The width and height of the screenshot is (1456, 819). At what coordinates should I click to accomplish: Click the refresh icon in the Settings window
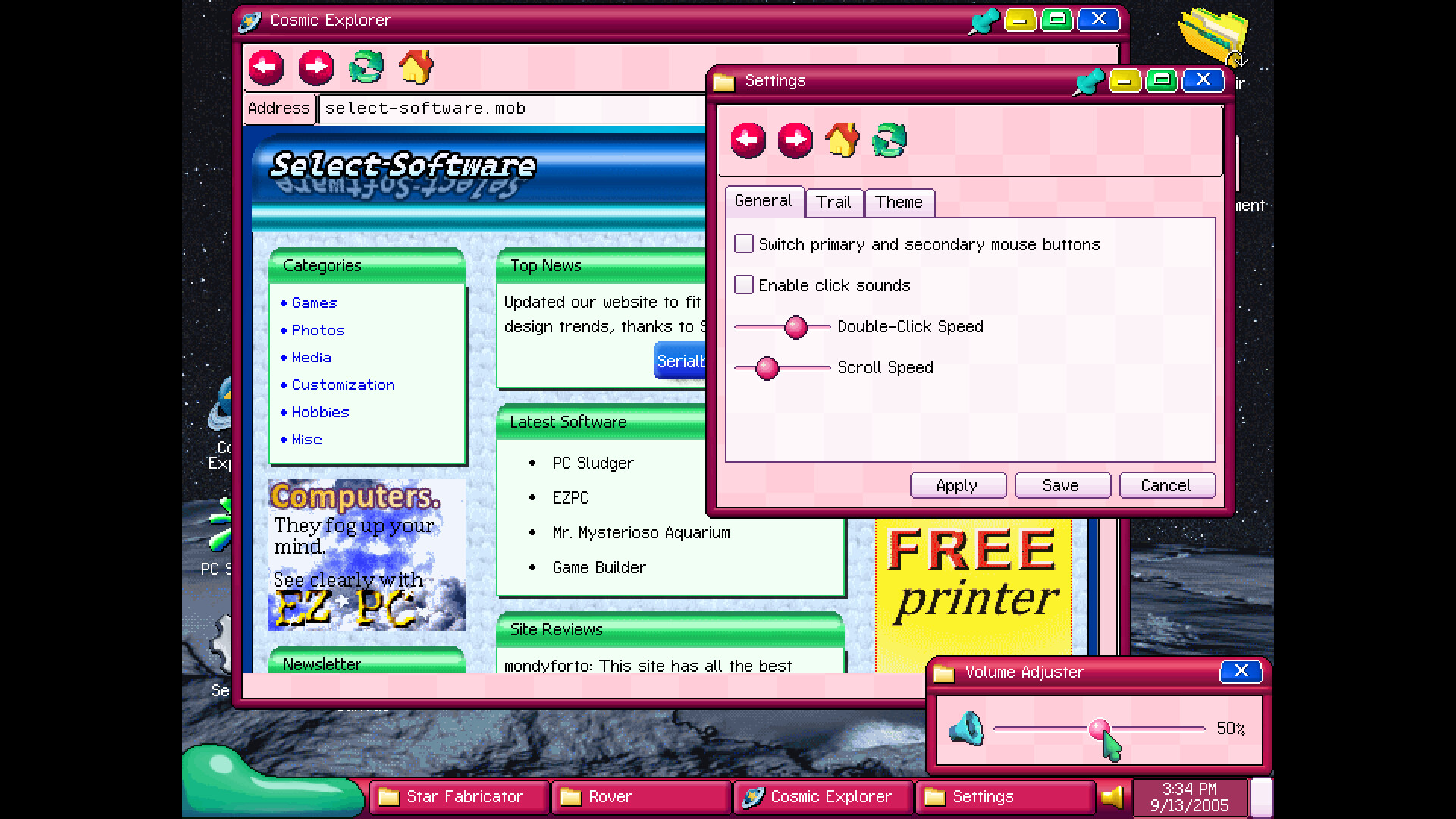(x=888, y=140)
